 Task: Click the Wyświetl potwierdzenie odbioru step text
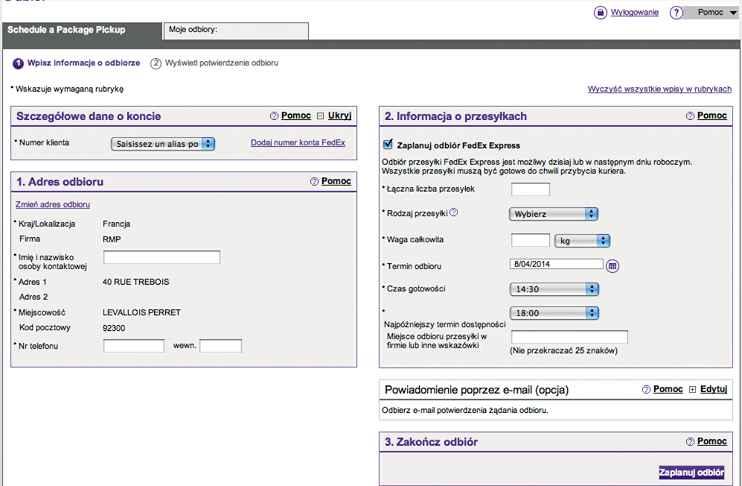point(221,63)
